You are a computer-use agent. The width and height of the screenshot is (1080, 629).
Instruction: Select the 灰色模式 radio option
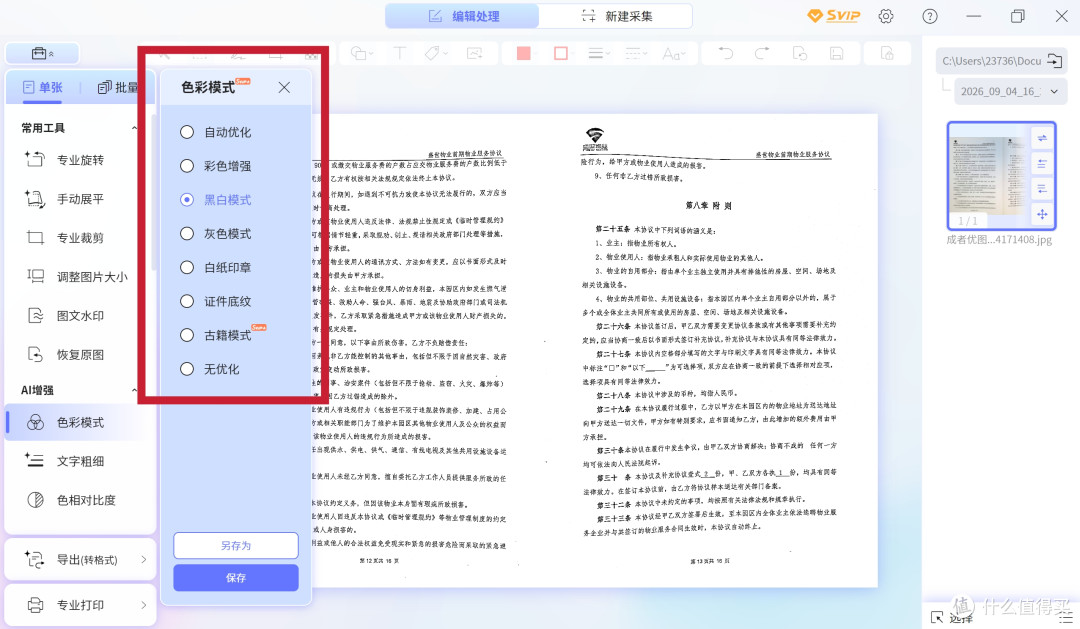tap(187, 234)
